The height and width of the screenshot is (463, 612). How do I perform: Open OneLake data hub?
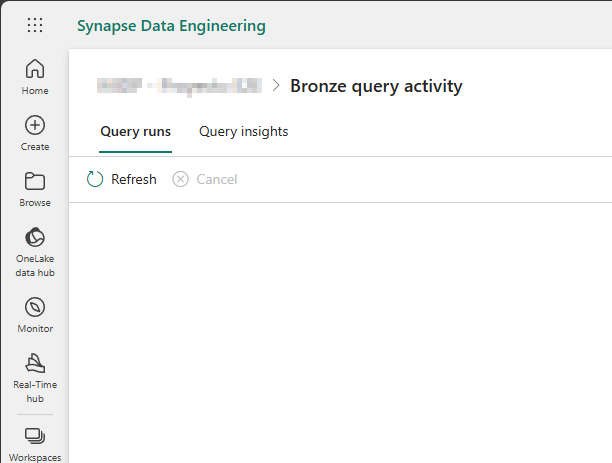click(x=35, y=252)
